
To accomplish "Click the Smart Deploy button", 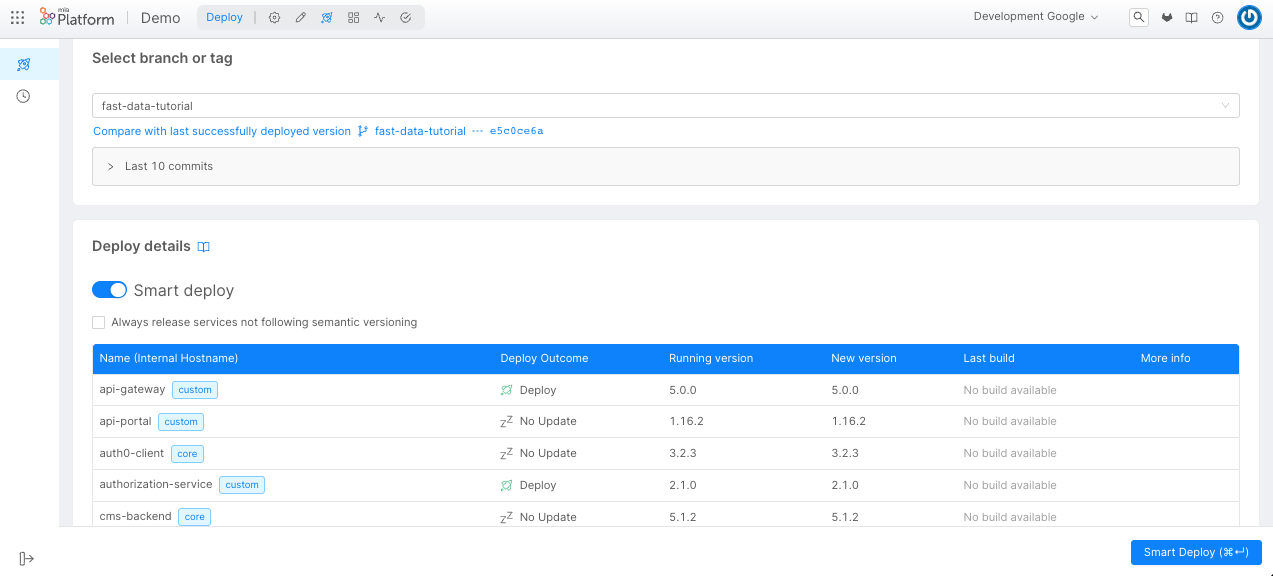I will pos(1195,552).
